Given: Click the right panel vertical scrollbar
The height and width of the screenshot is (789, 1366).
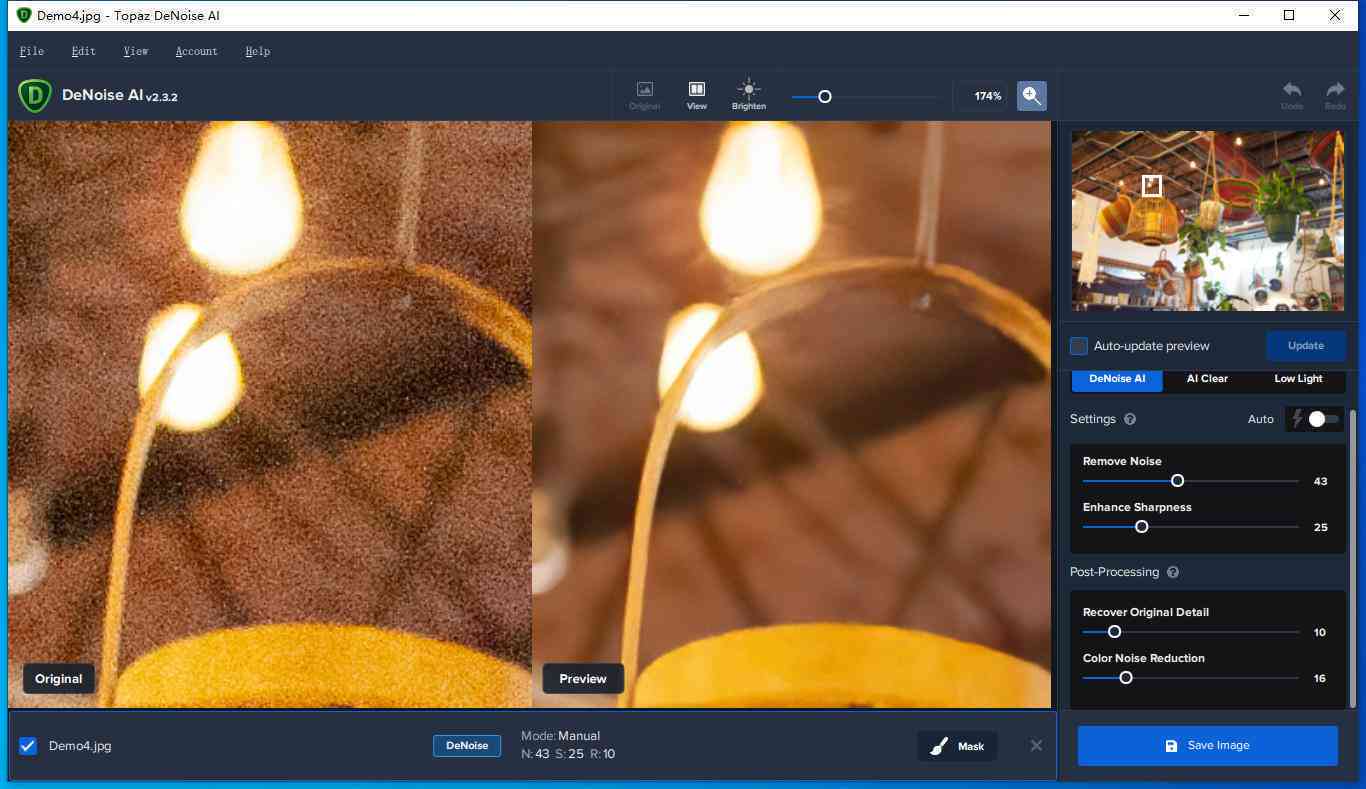Looking at the screenshot, I should (x=1354, y=558).
